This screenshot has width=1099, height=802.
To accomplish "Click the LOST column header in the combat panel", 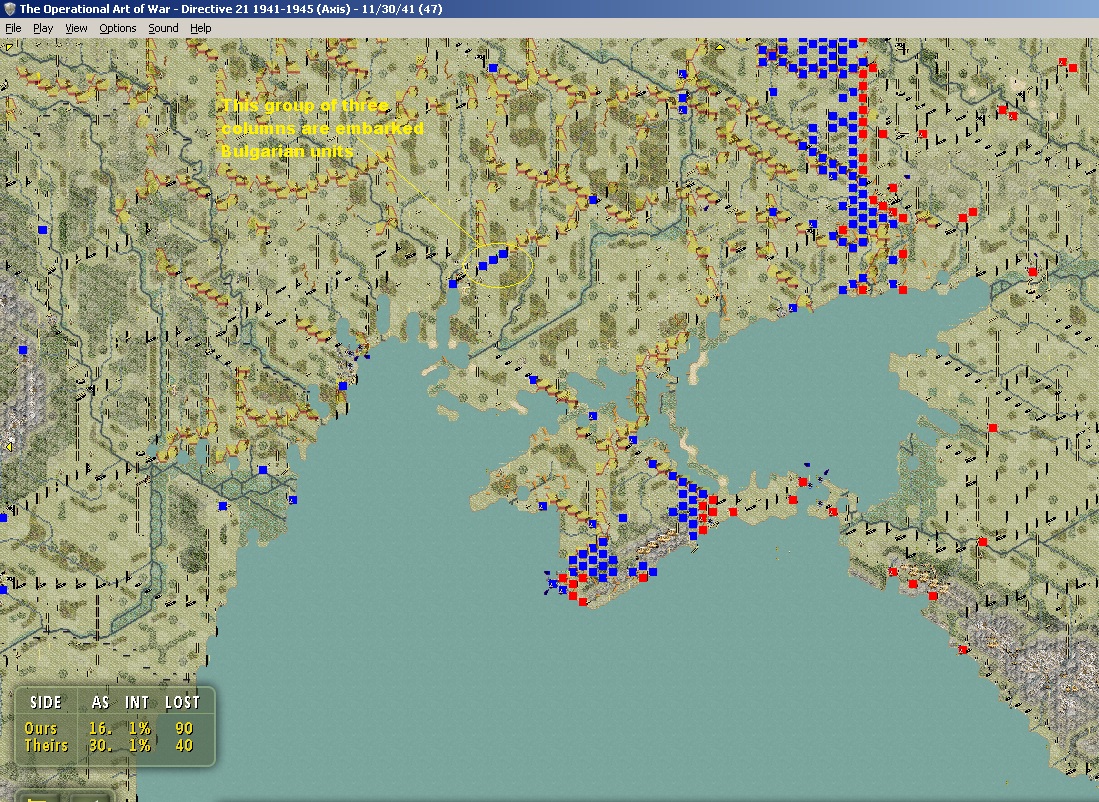I will click(x=182, y=702).
